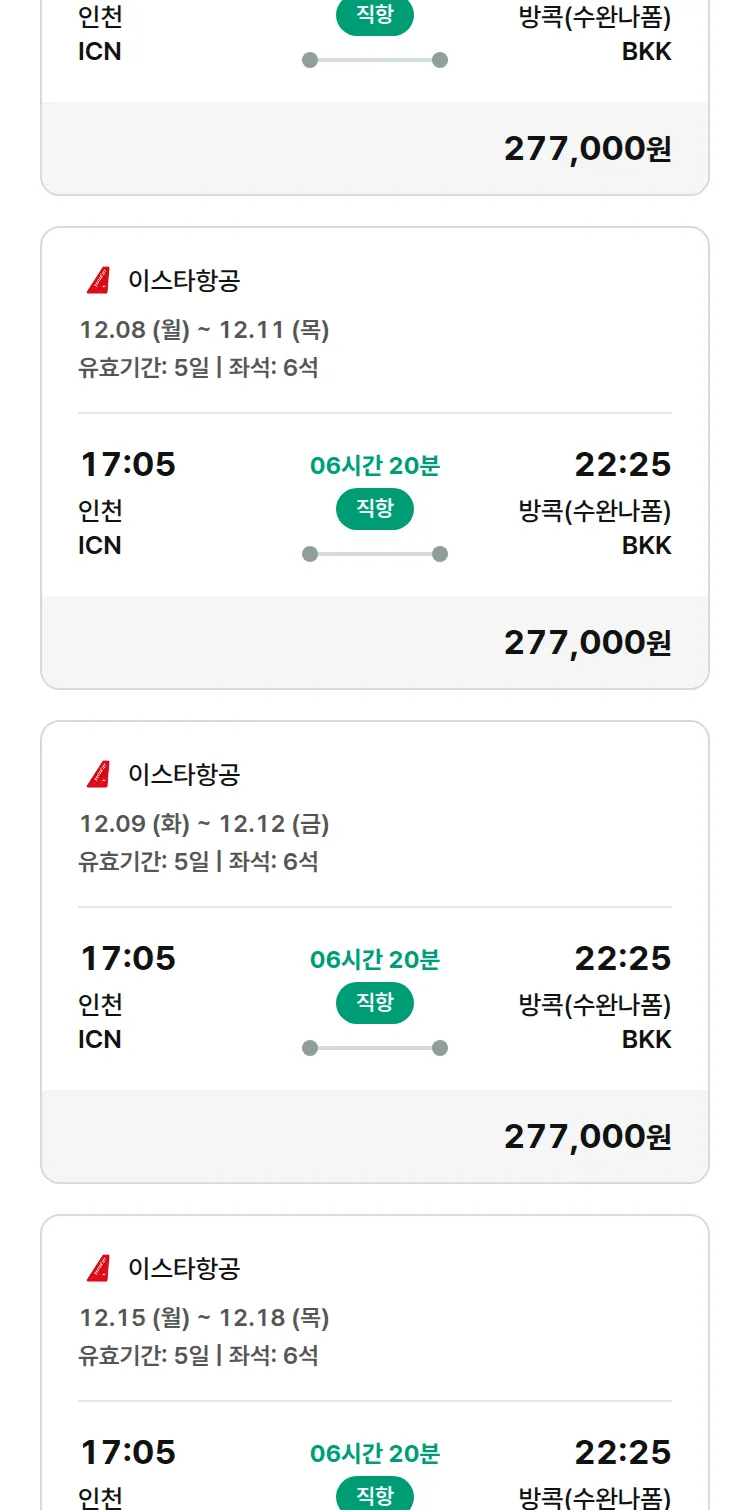Open 이스타항공 name on 12.08 (월) card

(x=184, y=281)
